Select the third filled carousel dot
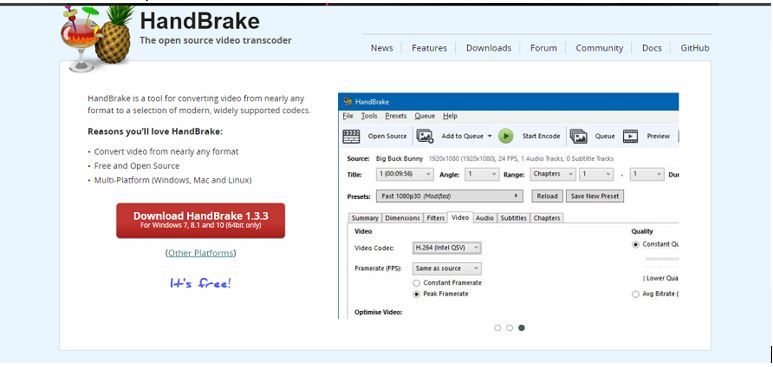Screen dimensions: 773x367 coord(522,328)
